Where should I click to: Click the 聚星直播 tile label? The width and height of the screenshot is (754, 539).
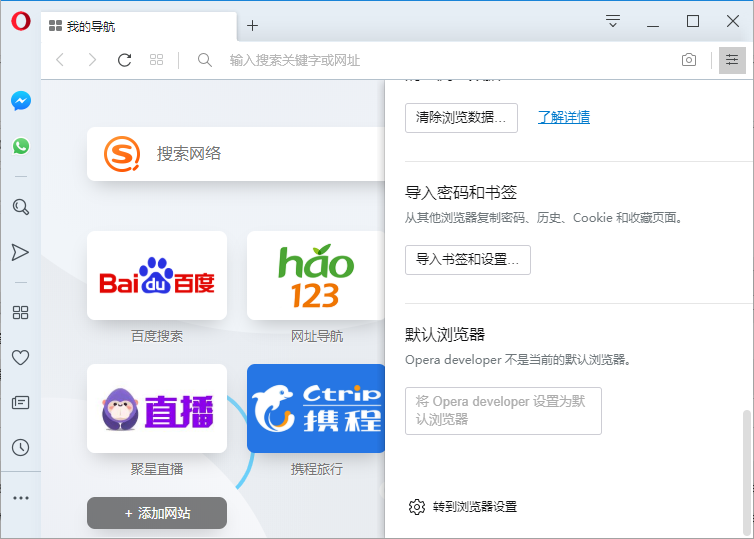click(x=157, y=469)
